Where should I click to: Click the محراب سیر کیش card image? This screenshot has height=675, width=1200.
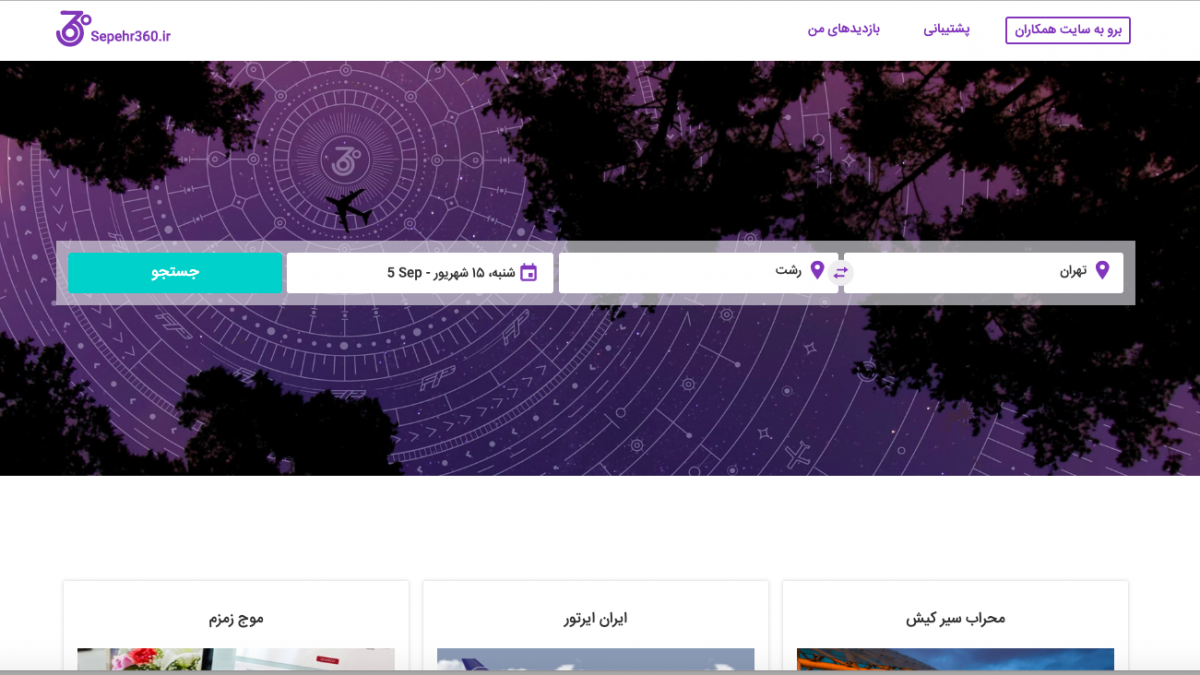point(955,660)
